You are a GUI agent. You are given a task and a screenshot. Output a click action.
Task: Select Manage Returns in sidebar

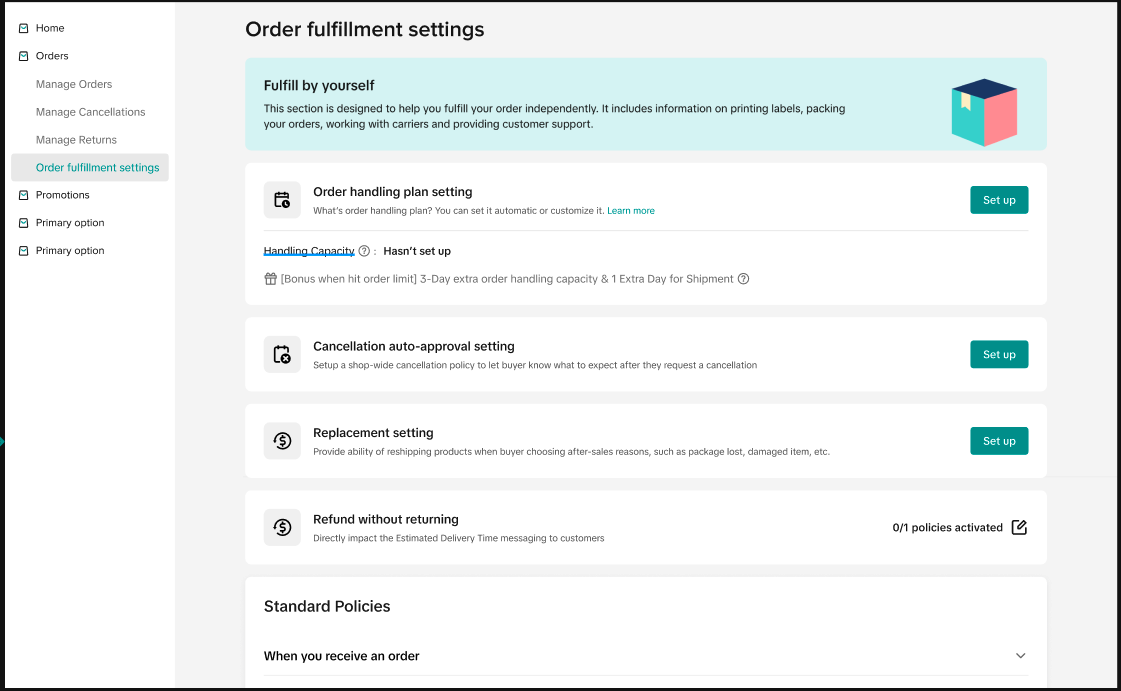click(x=76, y=140)
